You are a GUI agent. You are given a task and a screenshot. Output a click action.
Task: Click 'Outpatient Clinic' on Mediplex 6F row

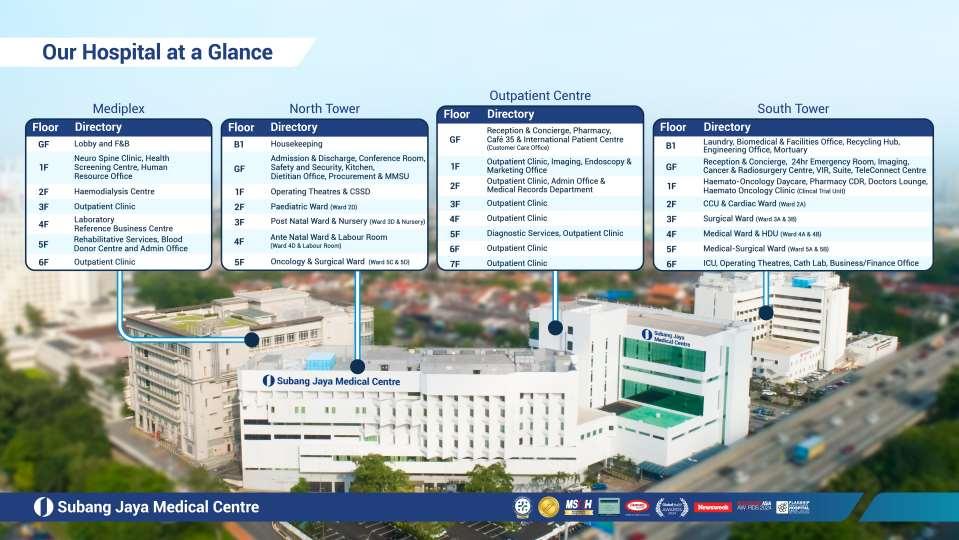(105, 262)
